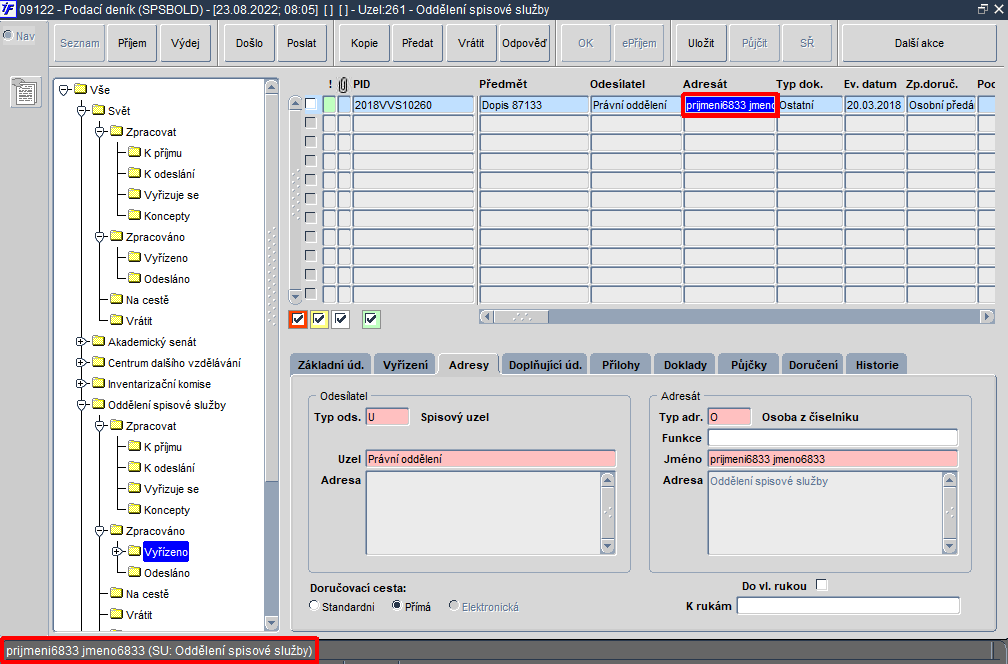Select the Standardní delivery route radio

click(x=314, y=606)
